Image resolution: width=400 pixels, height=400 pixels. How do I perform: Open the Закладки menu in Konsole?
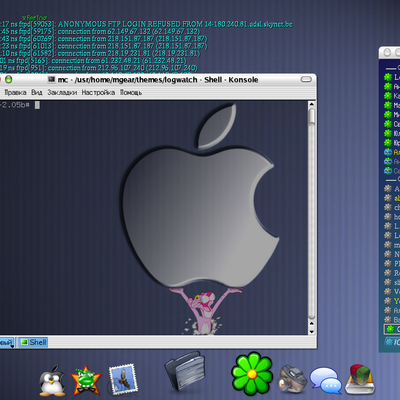[62, 92]
